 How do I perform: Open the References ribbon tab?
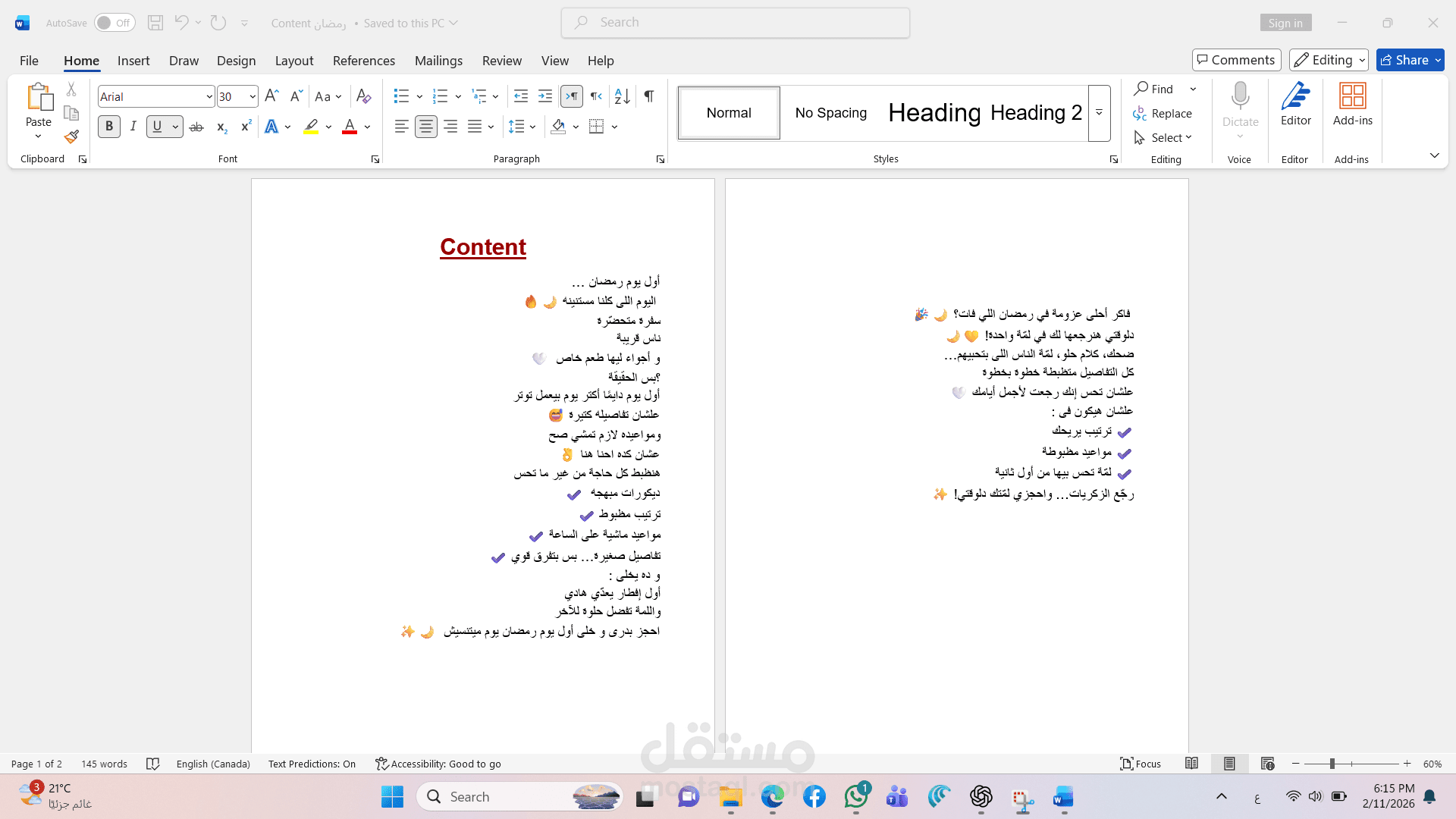pos(363,61)
